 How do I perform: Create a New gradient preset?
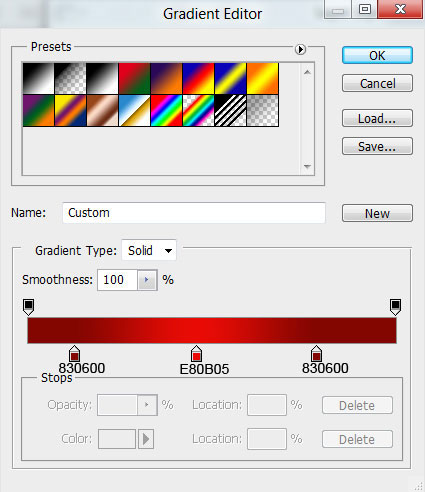click(x=377, y=213)
